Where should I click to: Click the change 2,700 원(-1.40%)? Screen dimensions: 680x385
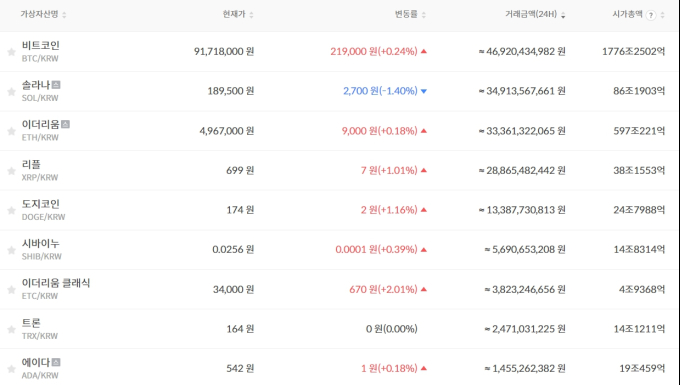coord(380,91)
